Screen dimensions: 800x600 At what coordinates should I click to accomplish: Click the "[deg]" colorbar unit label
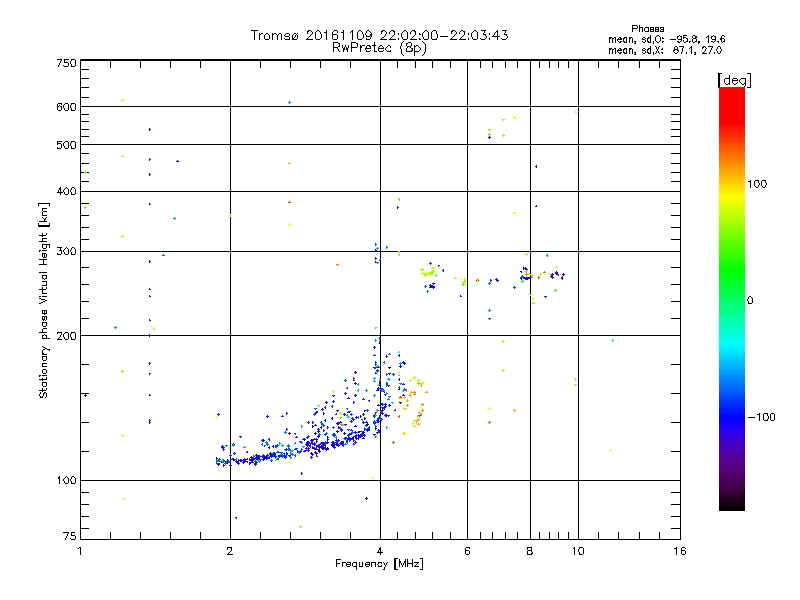click(x=734, y=80)
